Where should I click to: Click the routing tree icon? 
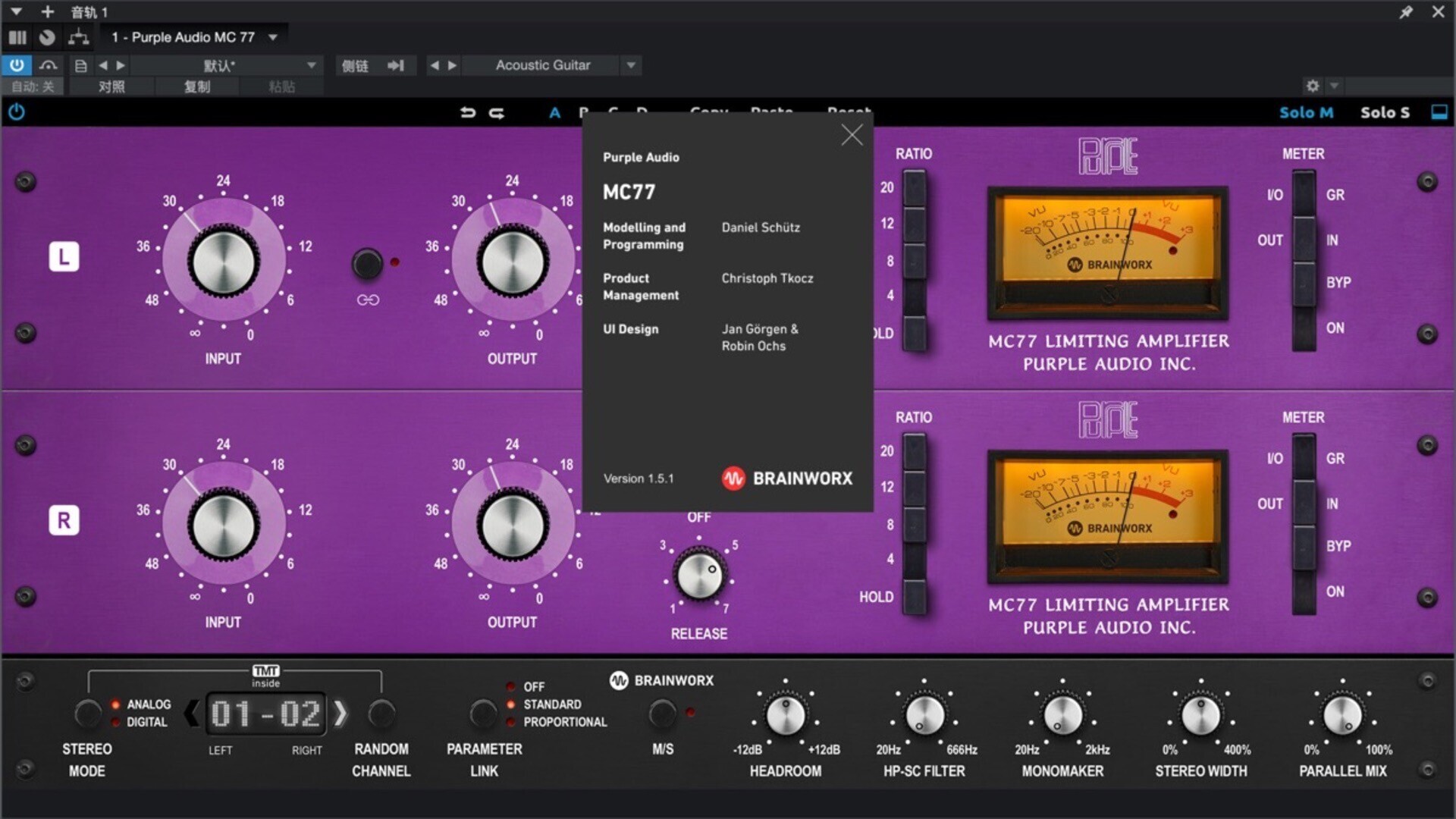78,37
